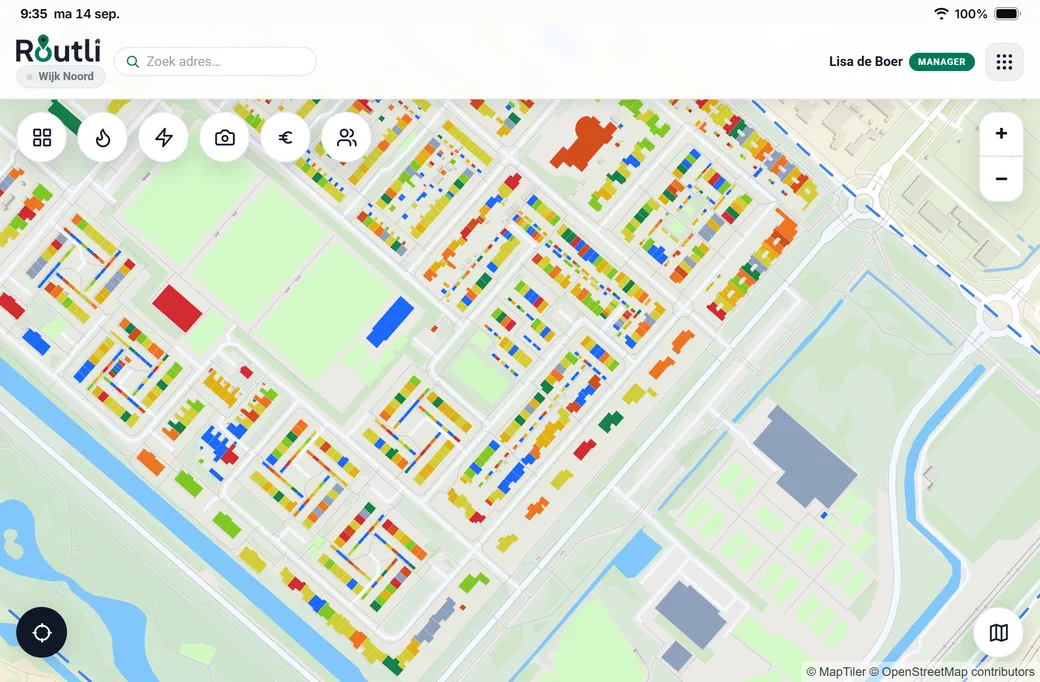Image resolution: width=1040 pixels, height=682 pixels.
Task: Tap the battery status indicator
Action: coord(1007,14)
